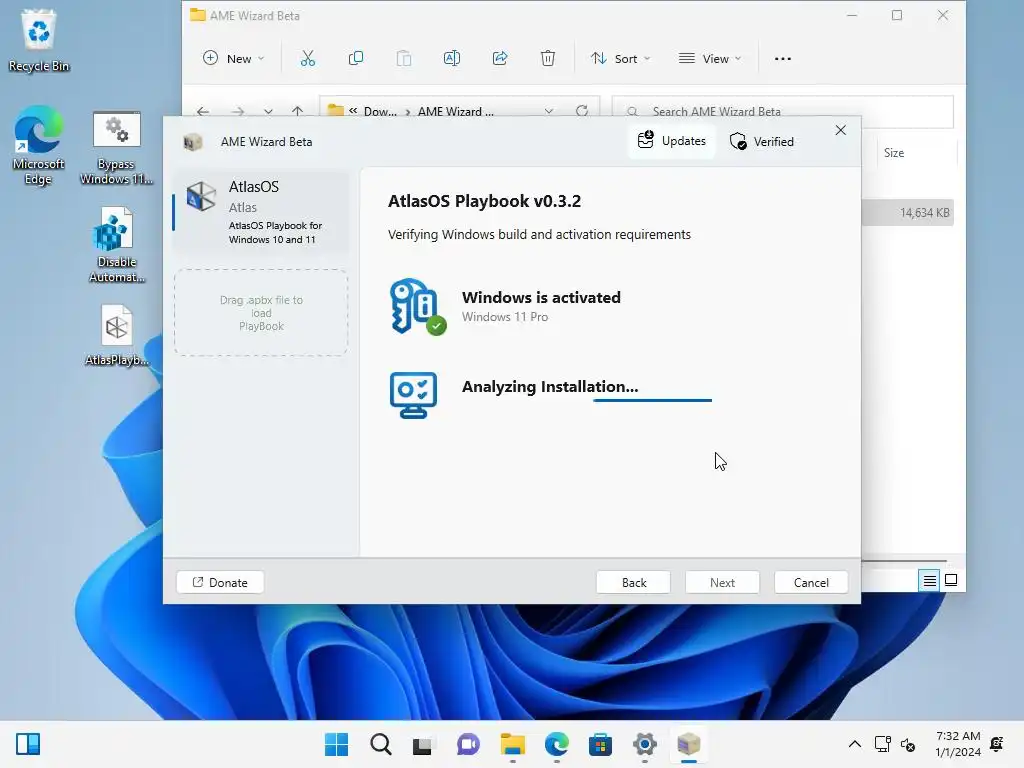Click the Size column header in Explorer
1024x768 pixels.
894,153
